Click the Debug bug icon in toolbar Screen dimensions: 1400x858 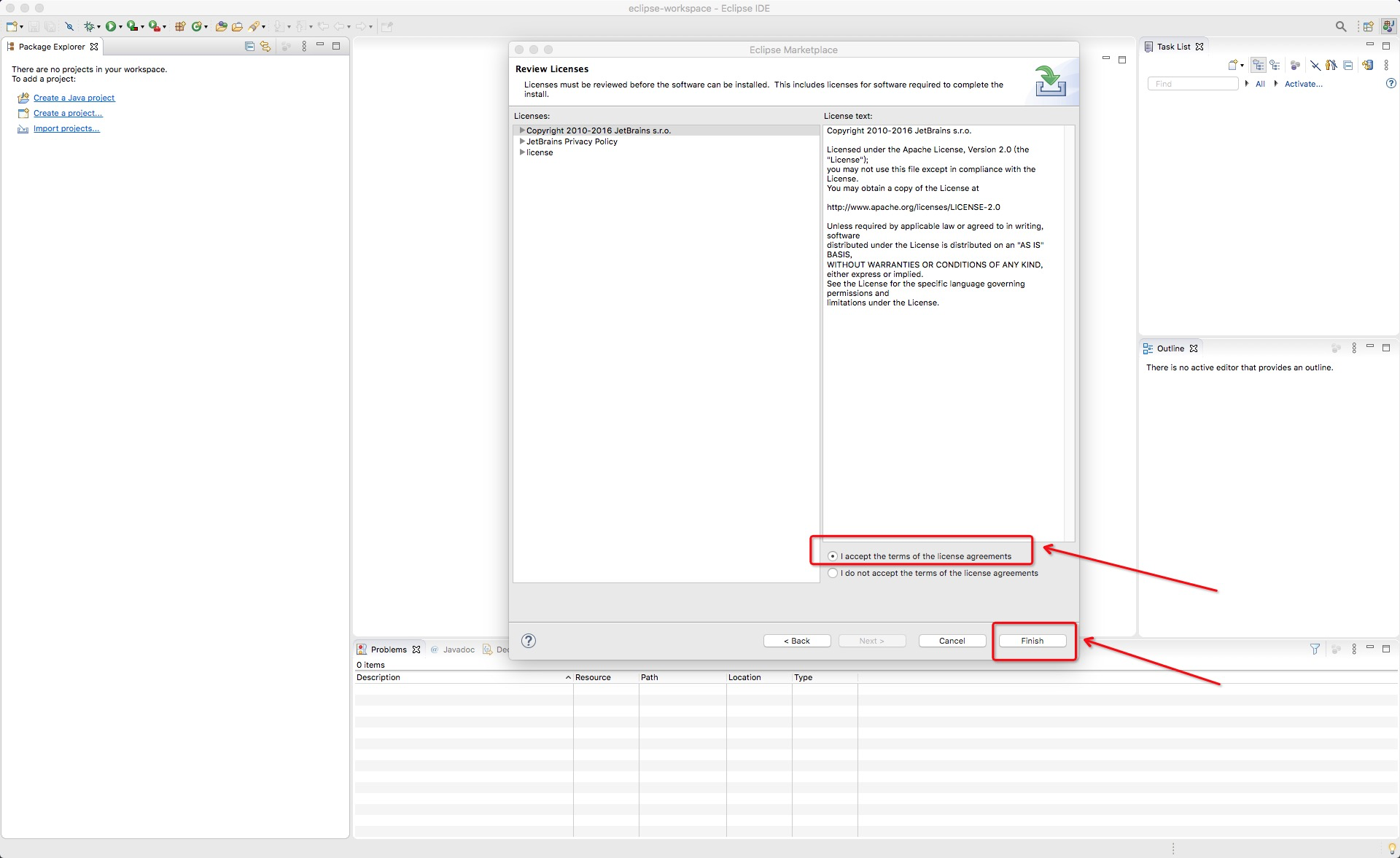pos(89,26)
